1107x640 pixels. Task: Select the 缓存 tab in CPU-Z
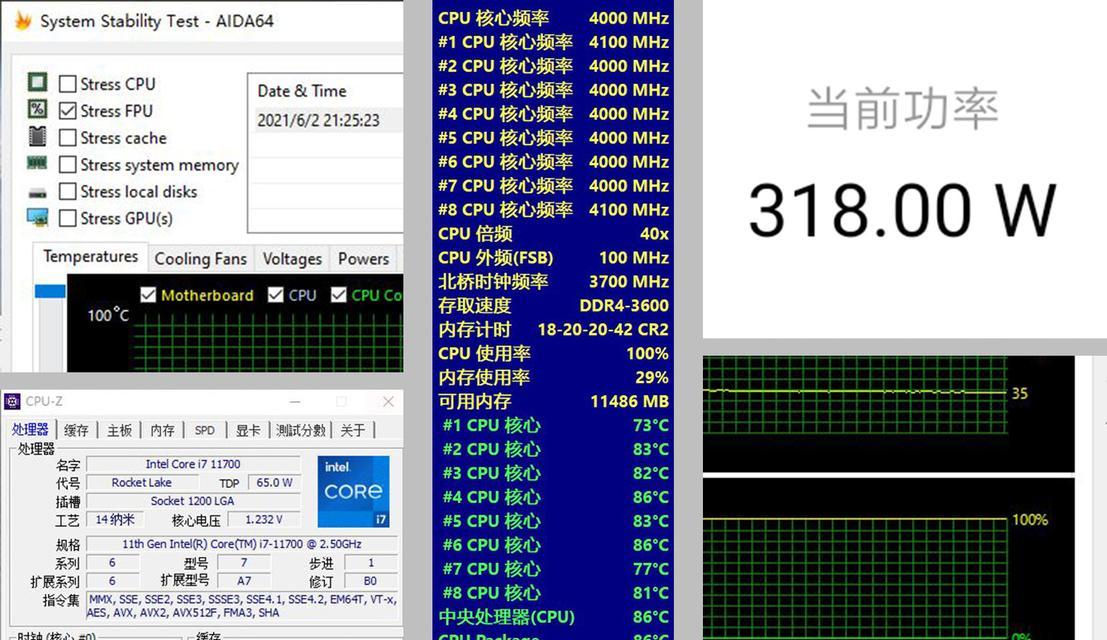coord(76,430)
